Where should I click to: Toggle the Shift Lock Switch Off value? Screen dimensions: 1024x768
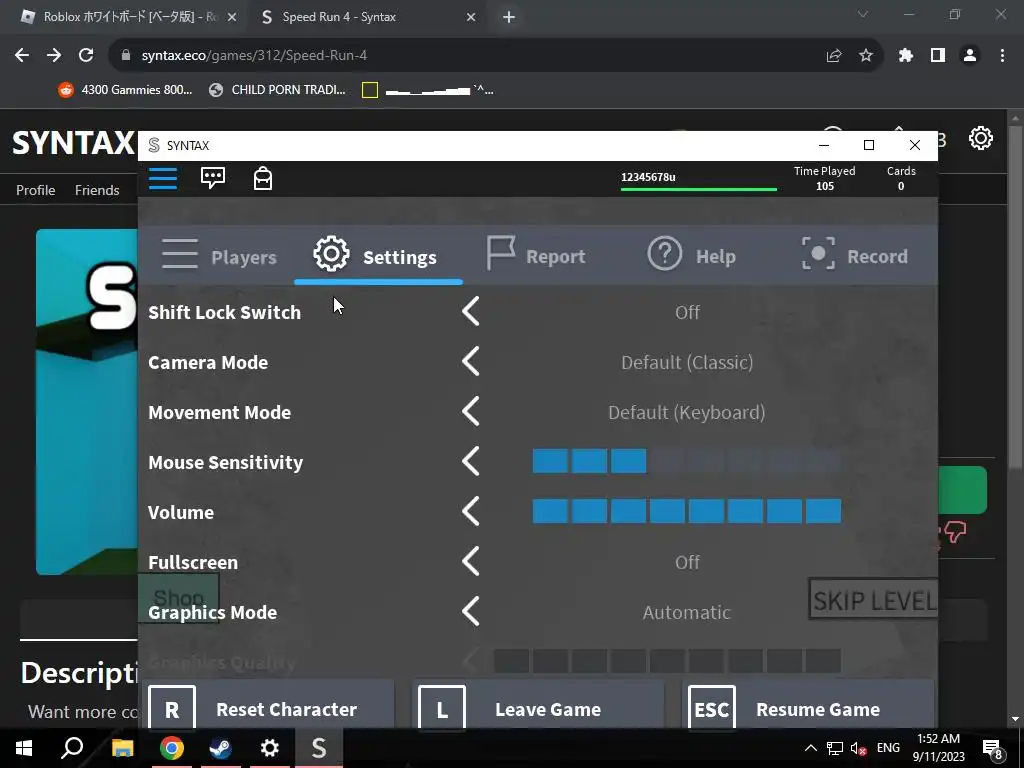coord(687,312)
